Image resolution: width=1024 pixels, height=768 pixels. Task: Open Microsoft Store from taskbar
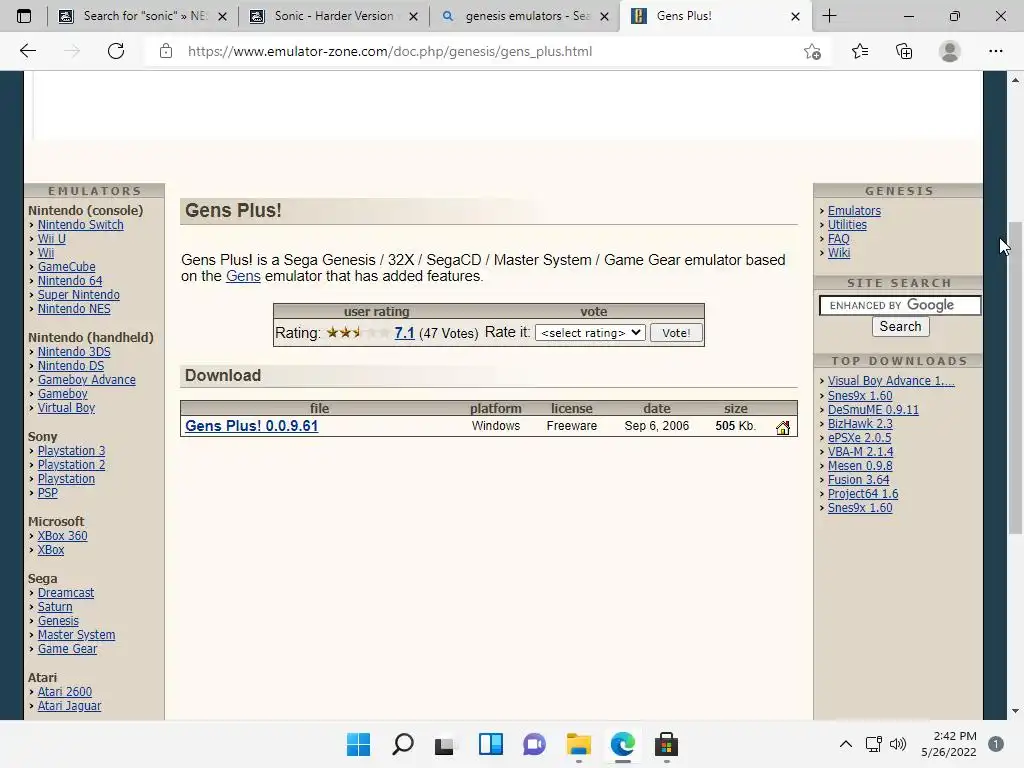(666, 744)
